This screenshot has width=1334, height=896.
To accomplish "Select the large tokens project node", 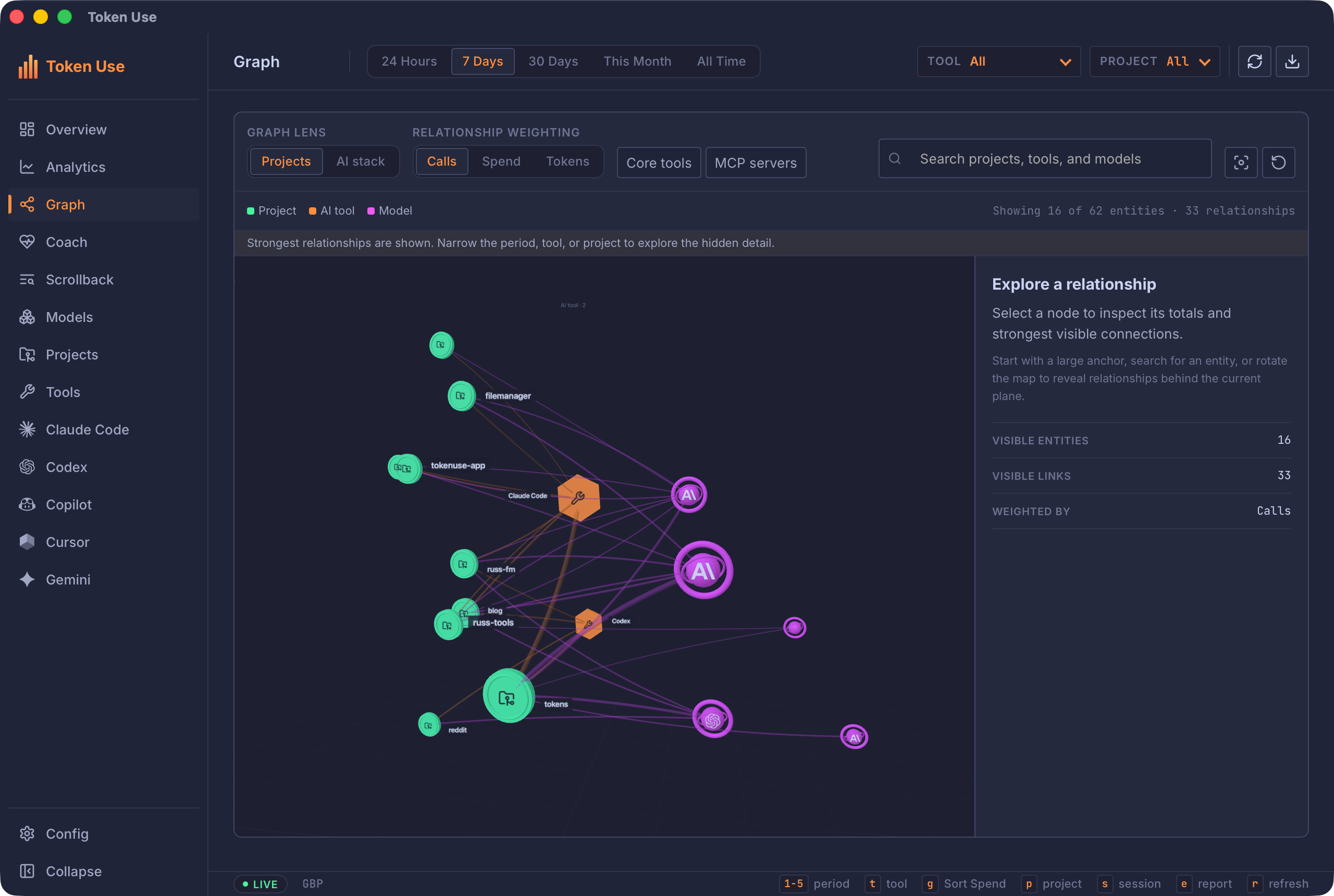I will click(x=508, y=695).
